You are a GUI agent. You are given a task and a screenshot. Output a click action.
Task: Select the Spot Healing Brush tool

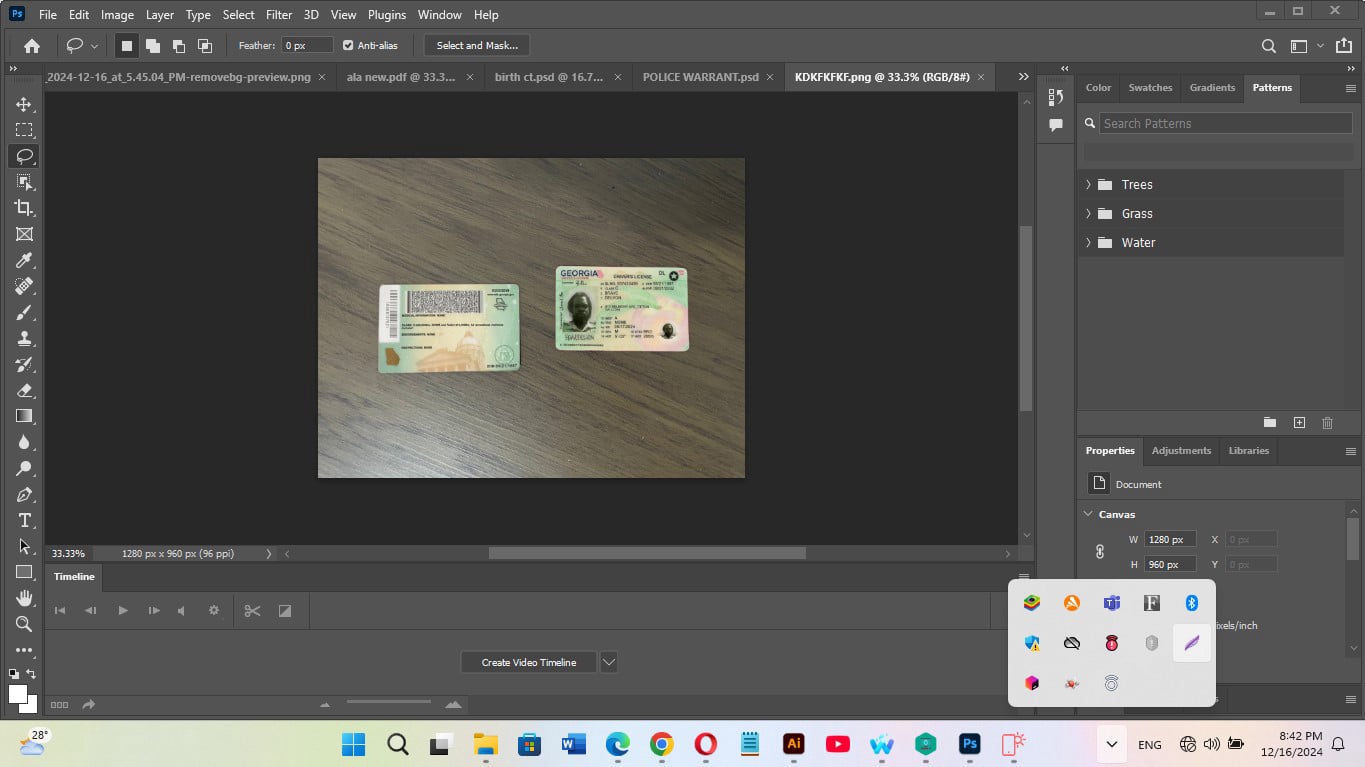click(24, 286)
